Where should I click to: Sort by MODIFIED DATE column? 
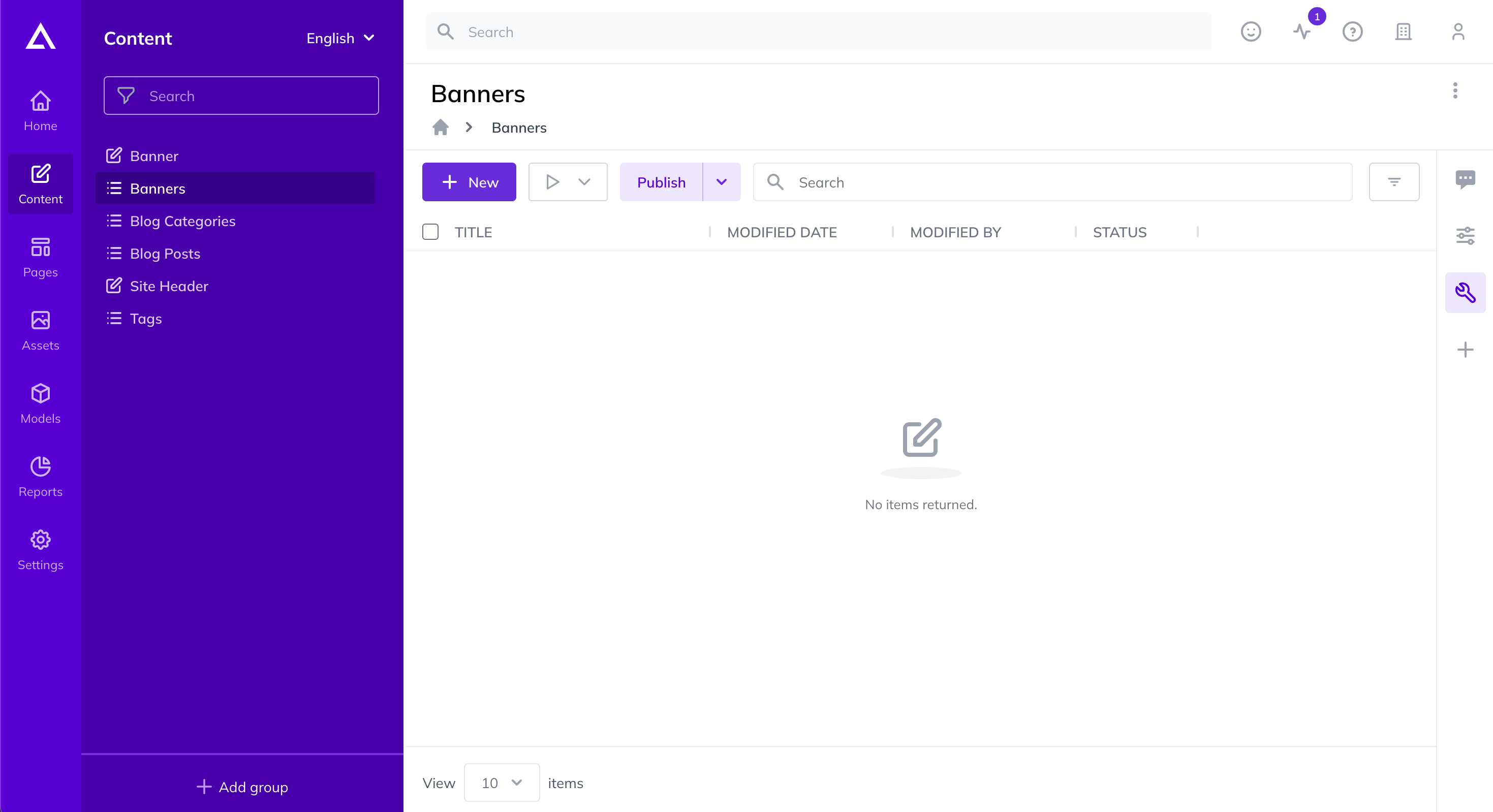782,232
